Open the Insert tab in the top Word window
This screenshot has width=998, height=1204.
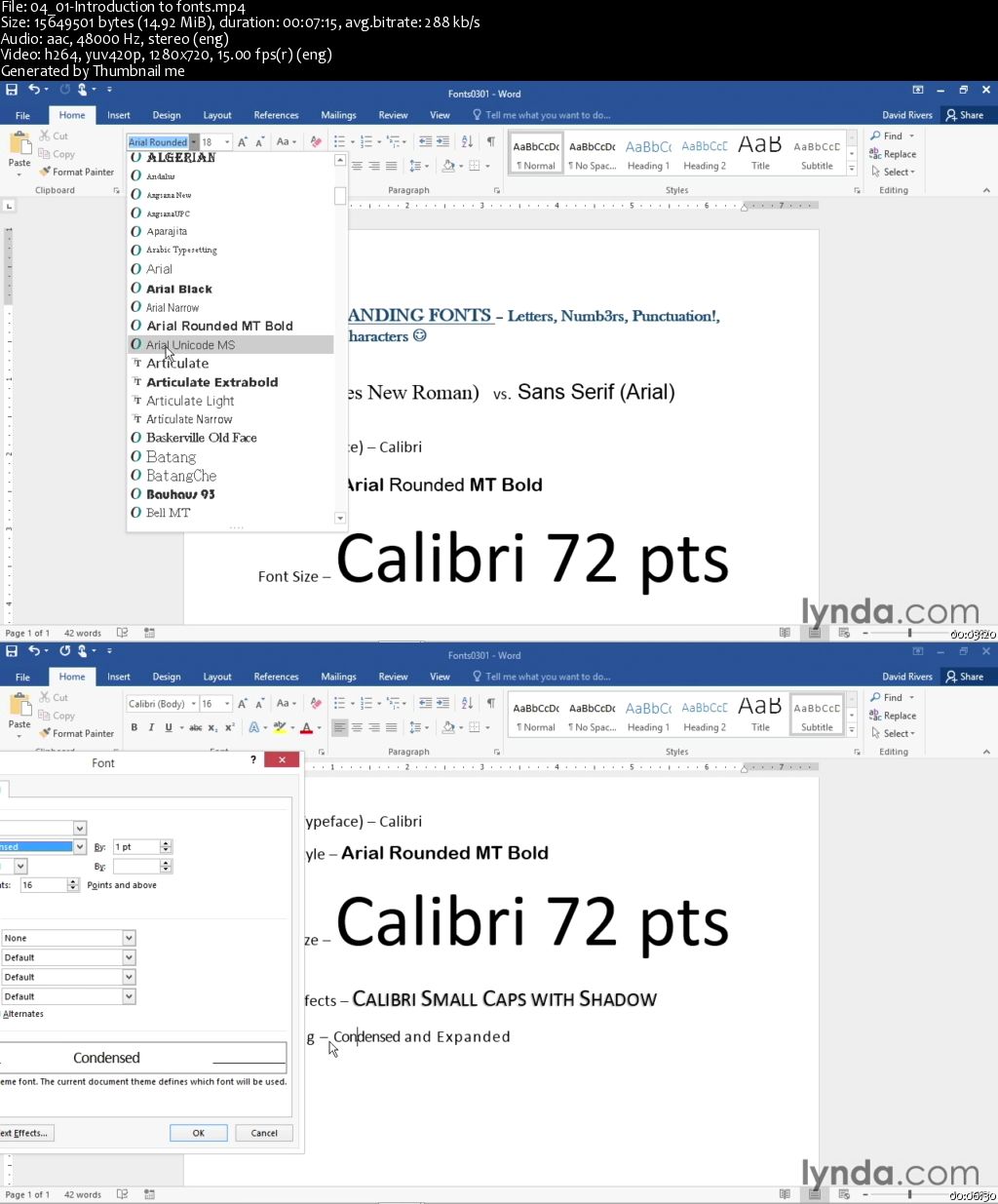coord(119,115)
